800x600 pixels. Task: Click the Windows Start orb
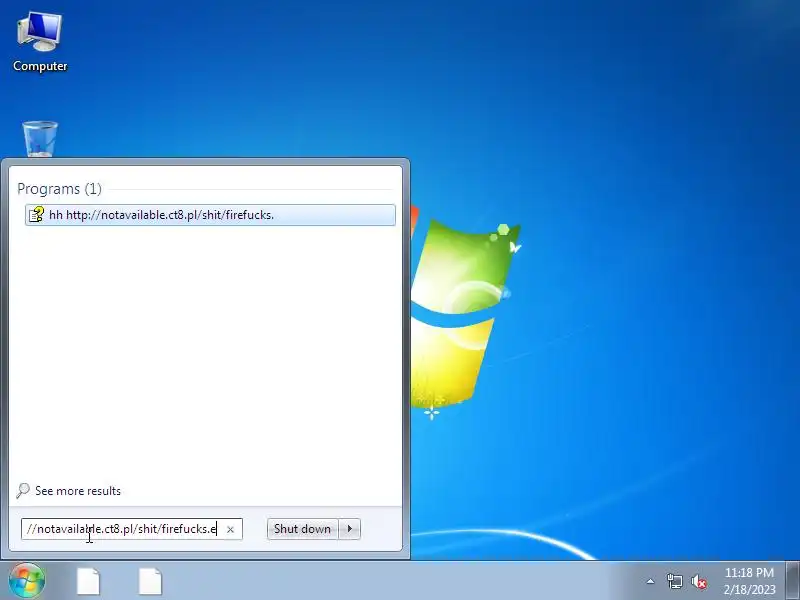coord(27,581)
